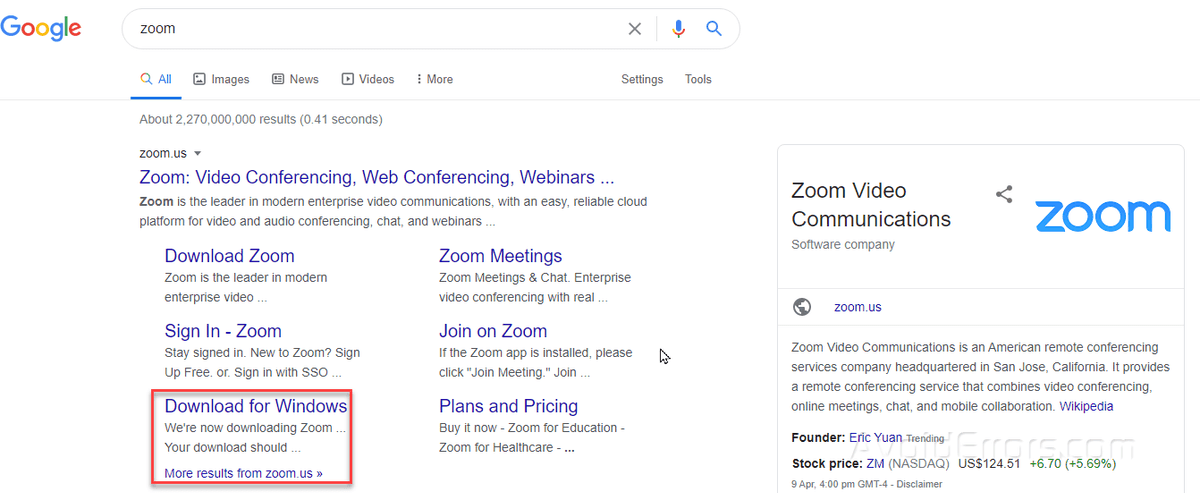Share the Zoom knowledge panel
The height and width of the screenshot is (493, 1200).
(1004, 195)
